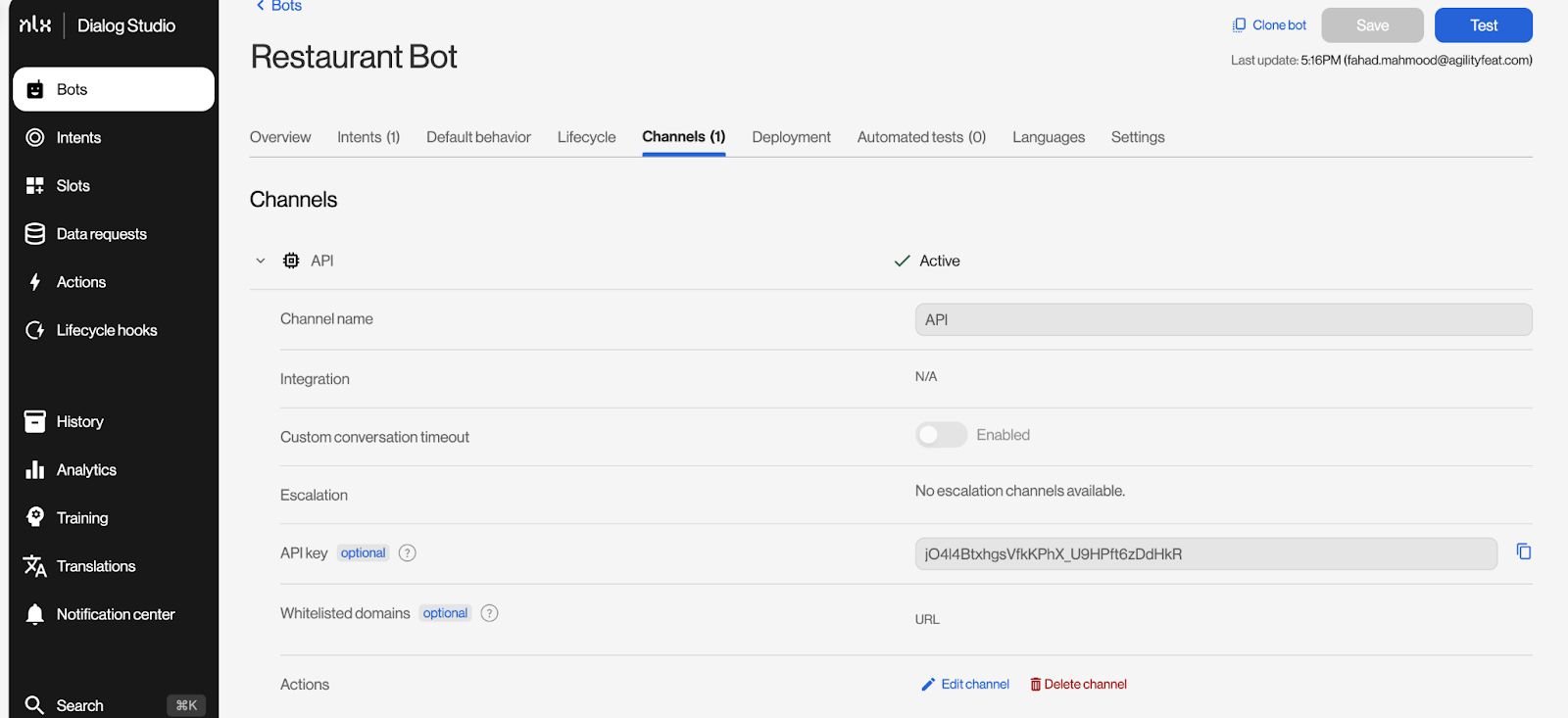
Task: Enable Custom conversation timeout toggle
Action: (941, 435)
